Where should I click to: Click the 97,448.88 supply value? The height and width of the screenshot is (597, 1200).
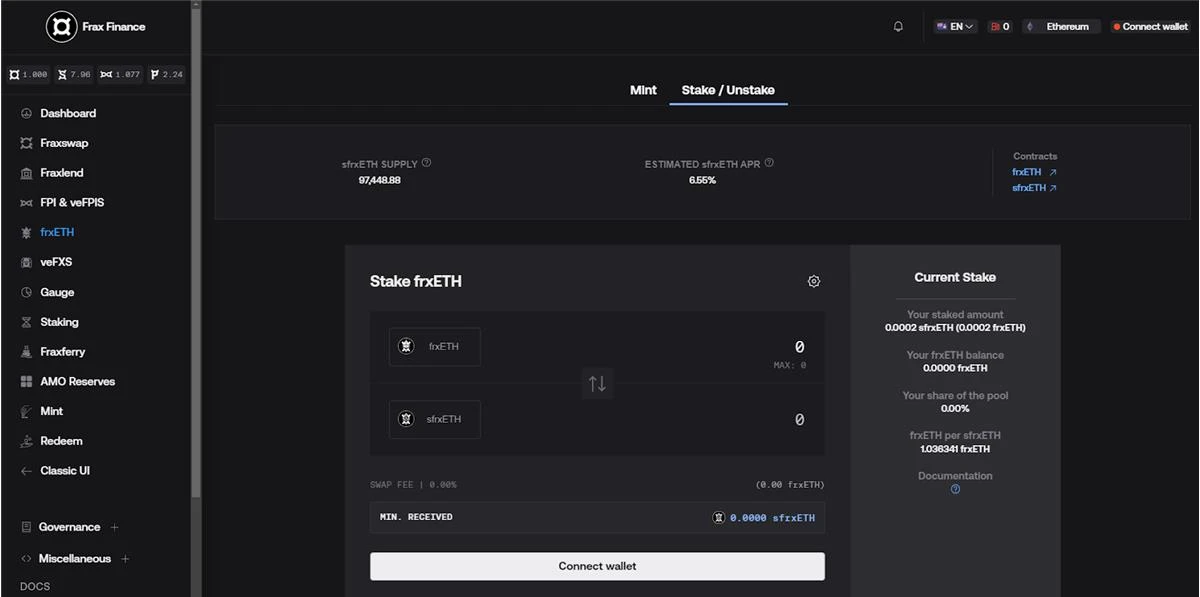tap(379, 180)
